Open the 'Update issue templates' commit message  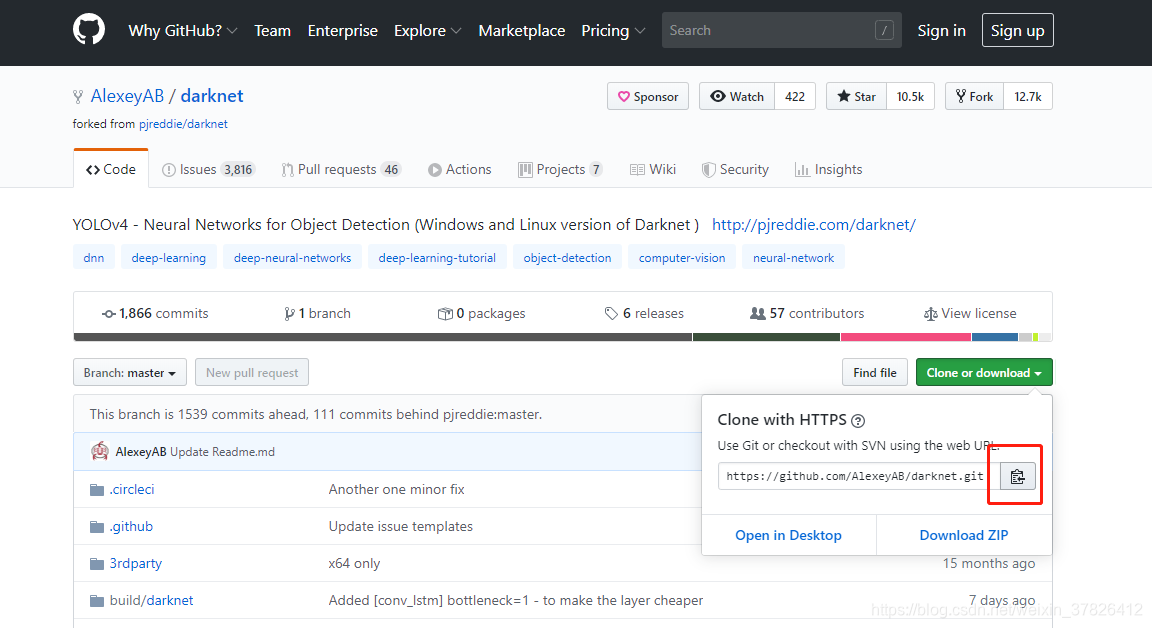coord(400,526)
